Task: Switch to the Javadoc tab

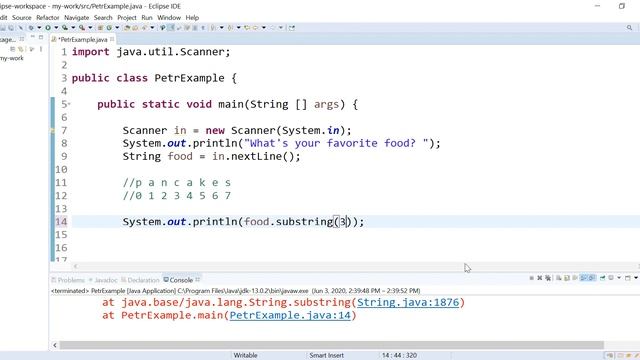Action: click(103, 280)
